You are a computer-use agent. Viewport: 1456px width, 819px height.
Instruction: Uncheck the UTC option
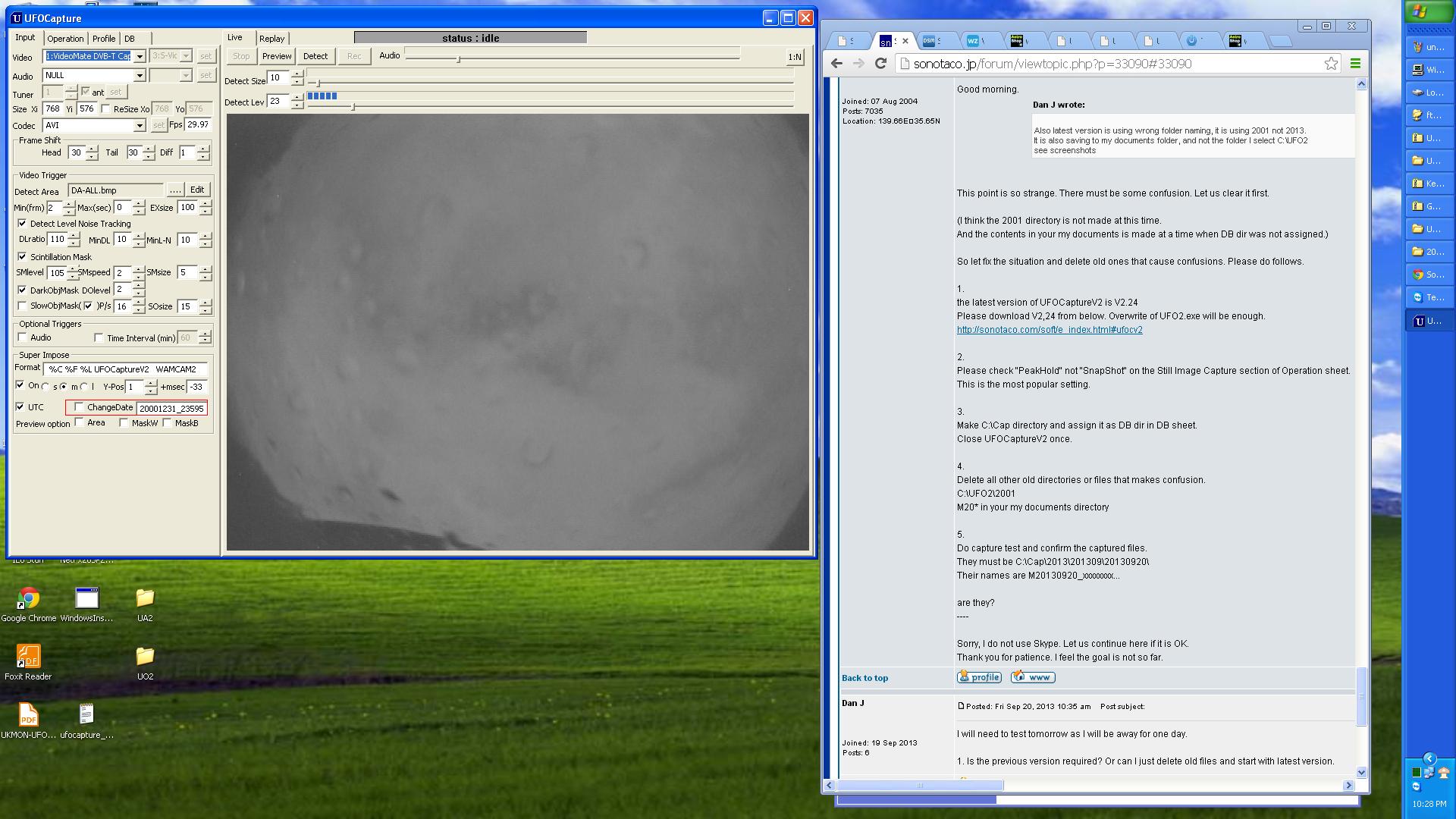[x=20, y=407]
